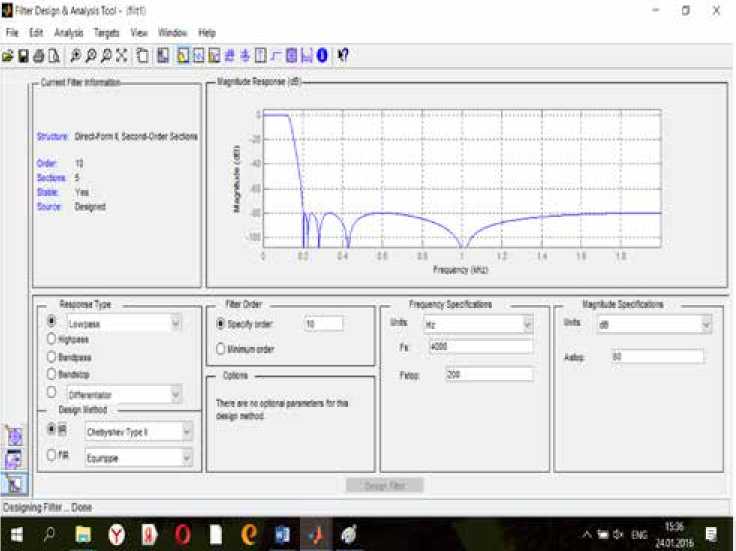Image resolution: width=736 pixels, height=551 pixels.
Task: Open Microsoft Word from the taskbar
Action: pos(281,535)
